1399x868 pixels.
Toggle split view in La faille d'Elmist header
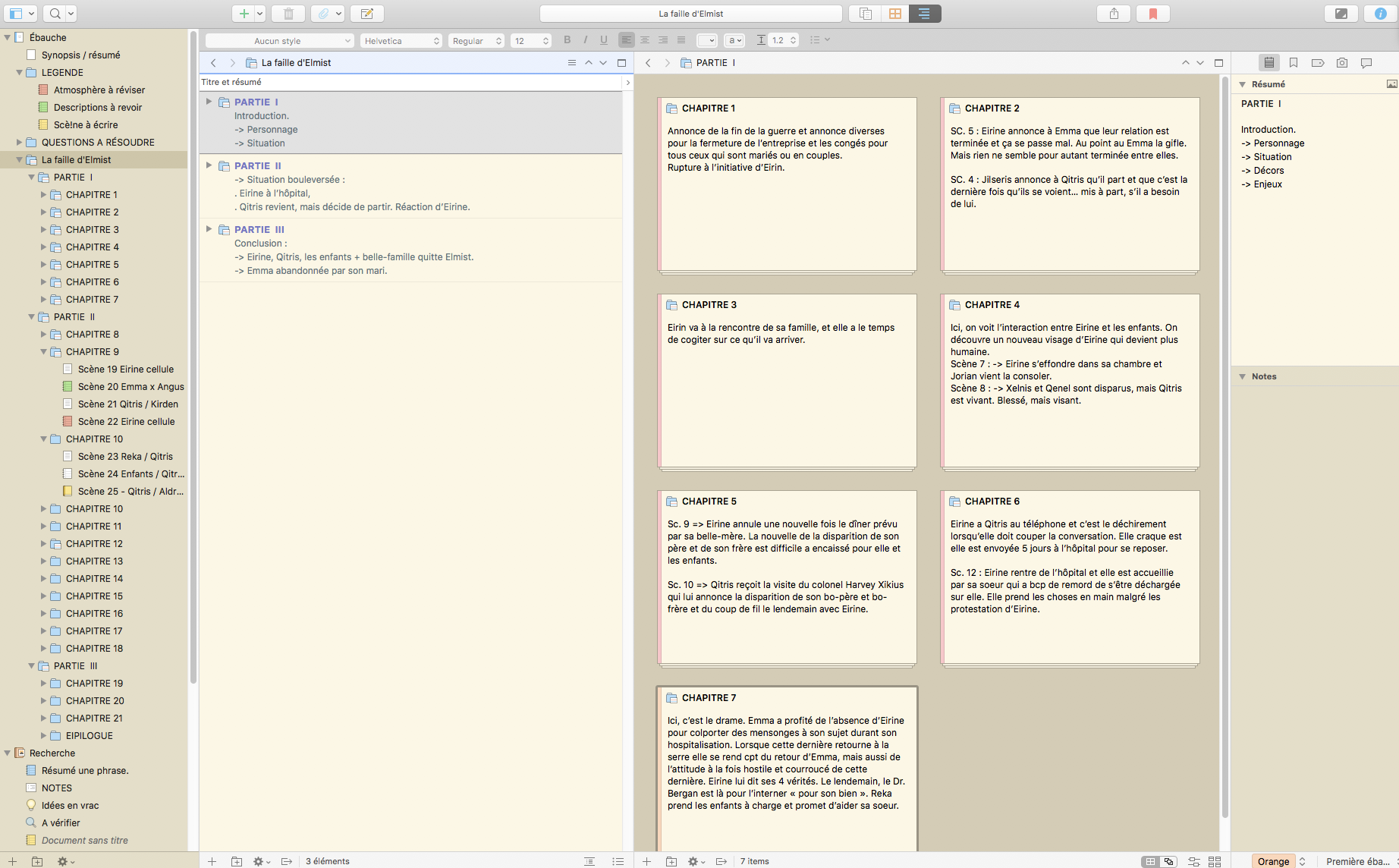tap(622, 63)
